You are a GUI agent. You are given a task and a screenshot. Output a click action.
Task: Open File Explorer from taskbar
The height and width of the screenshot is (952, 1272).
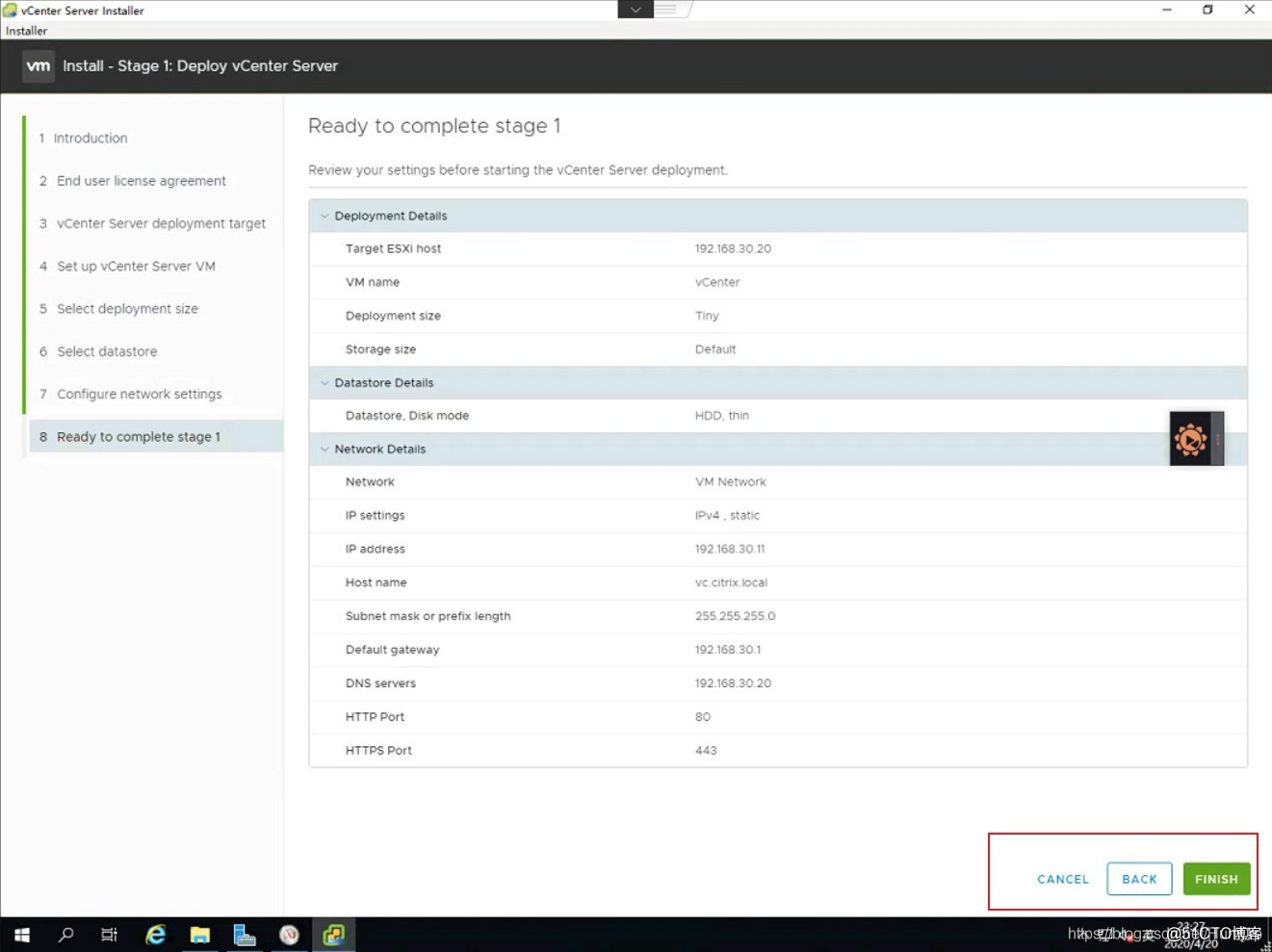pos(200,935)
